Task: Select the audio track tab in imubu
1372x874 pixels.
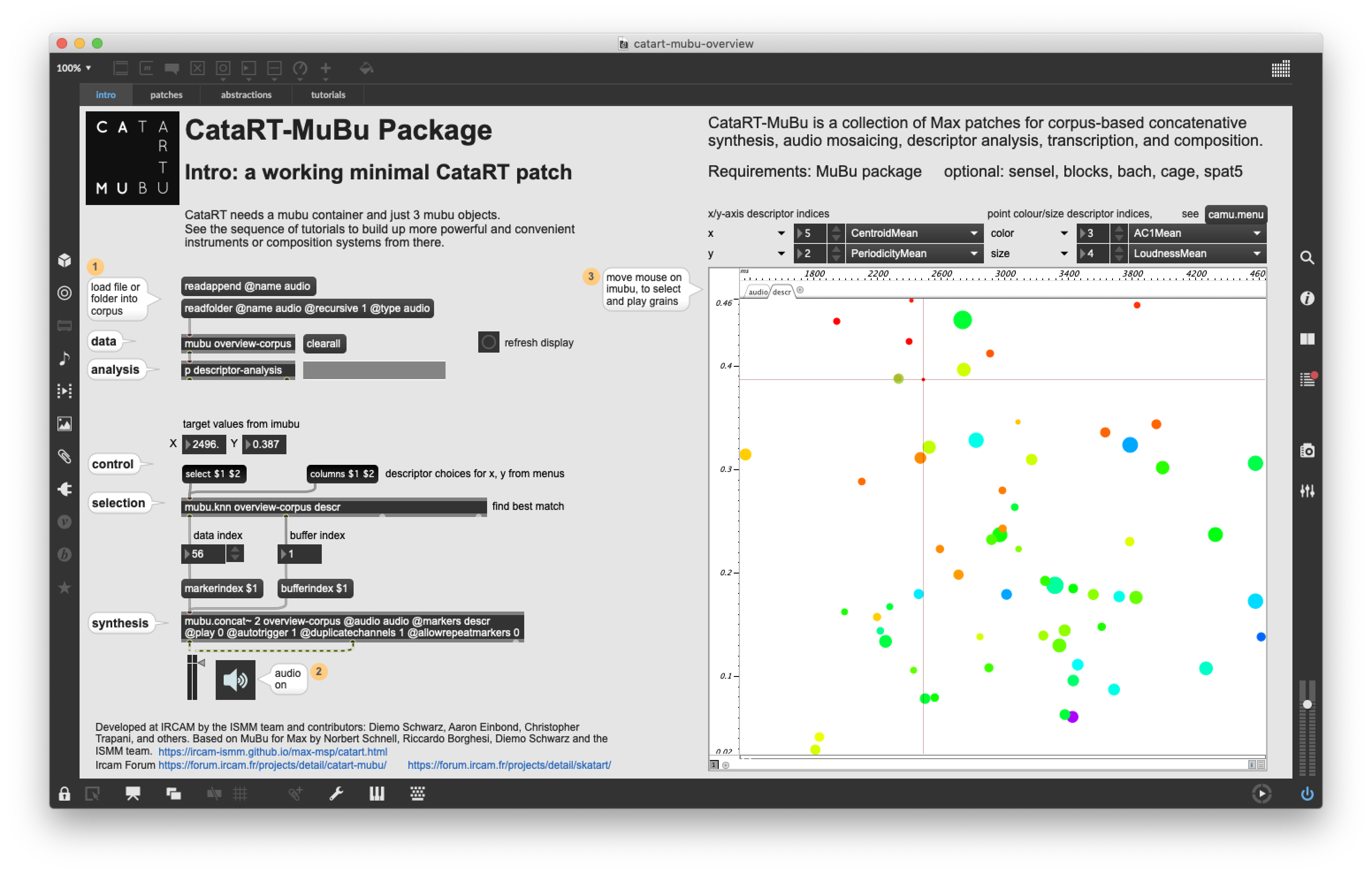Action: [x=757, y=292]
